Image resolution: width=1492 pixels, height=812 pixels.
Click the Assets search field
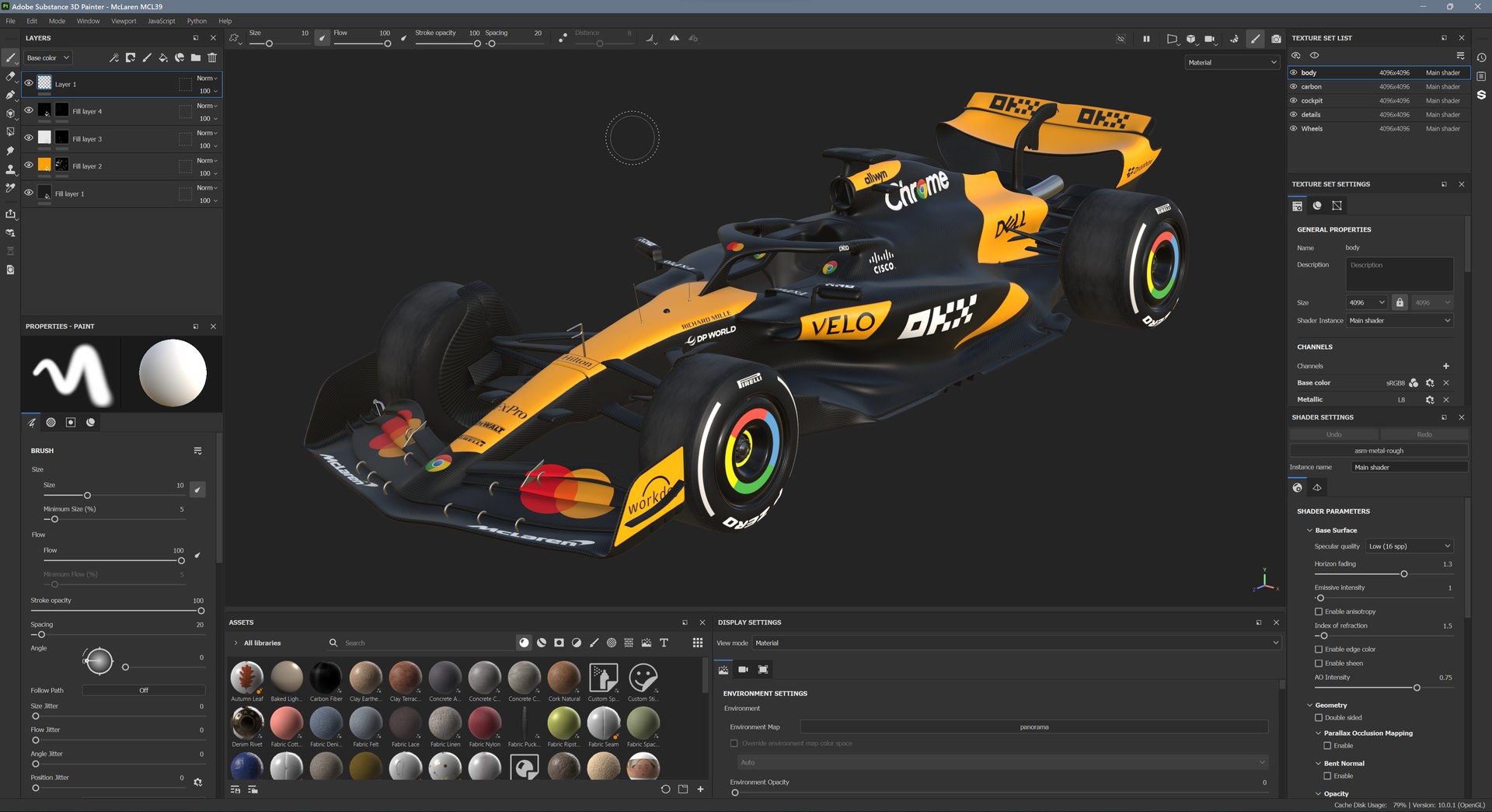(x=426, y=643)
